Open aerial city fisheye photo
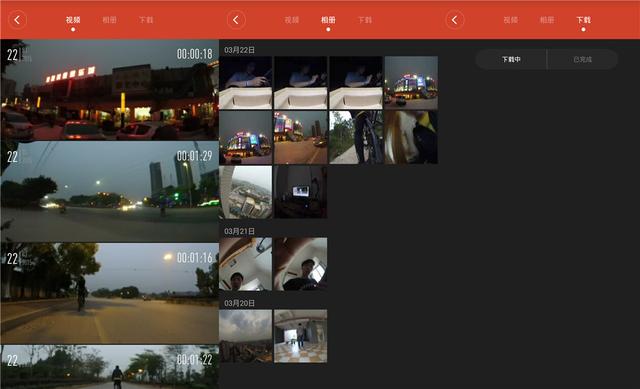The width and height of the screenshot is (640, 389). coord(246,192)
